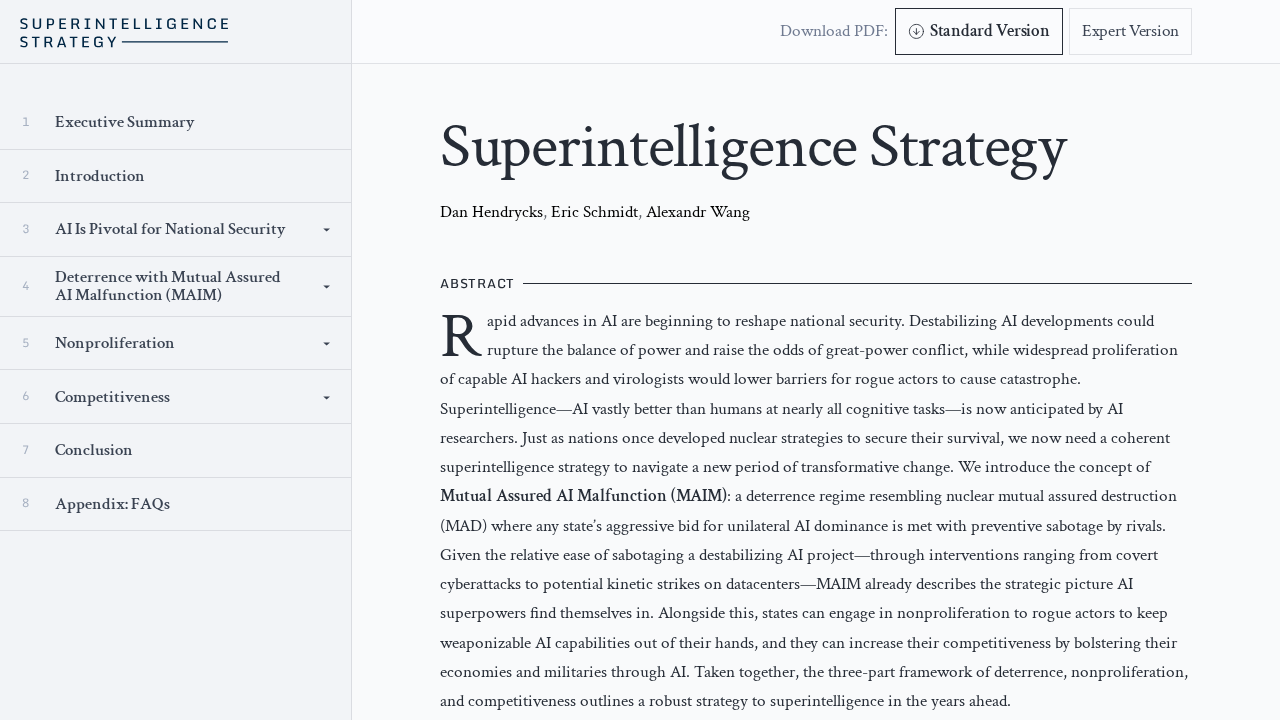The width and height of the screenshot is (1280, 720).
Task: Click author name Alexandr Wang
Action: (x=697, y=212)
